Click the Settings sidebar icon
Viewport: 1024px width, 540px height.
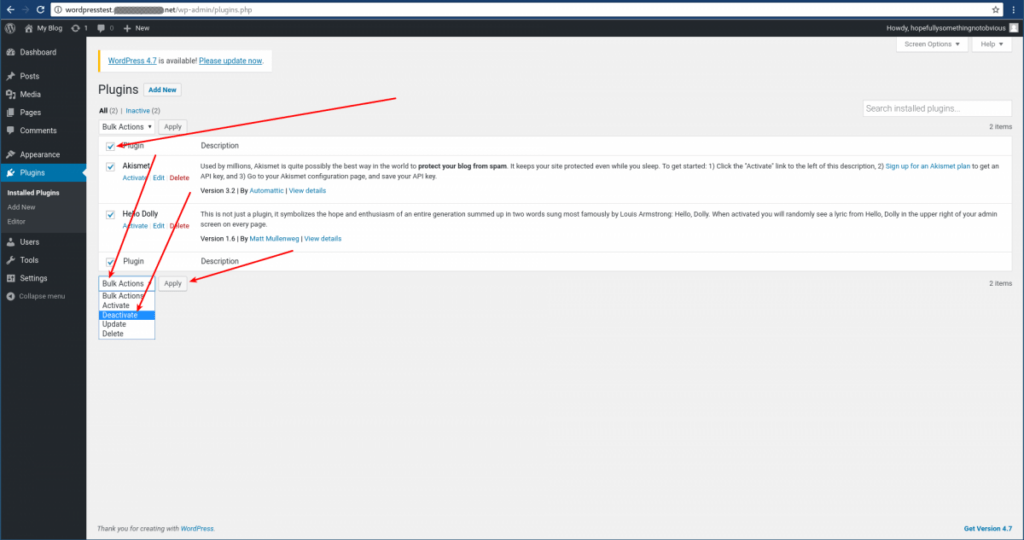[10, 278]
